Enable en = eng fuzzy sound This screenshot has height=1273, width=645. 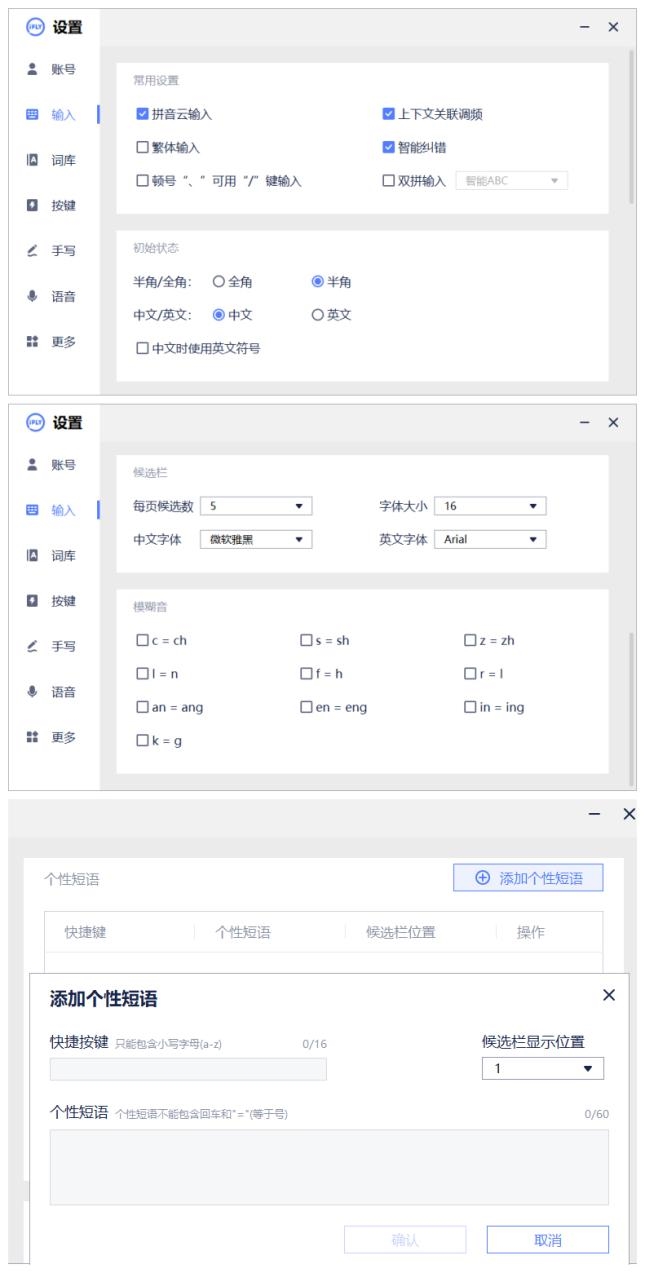(x=307, y=707)
